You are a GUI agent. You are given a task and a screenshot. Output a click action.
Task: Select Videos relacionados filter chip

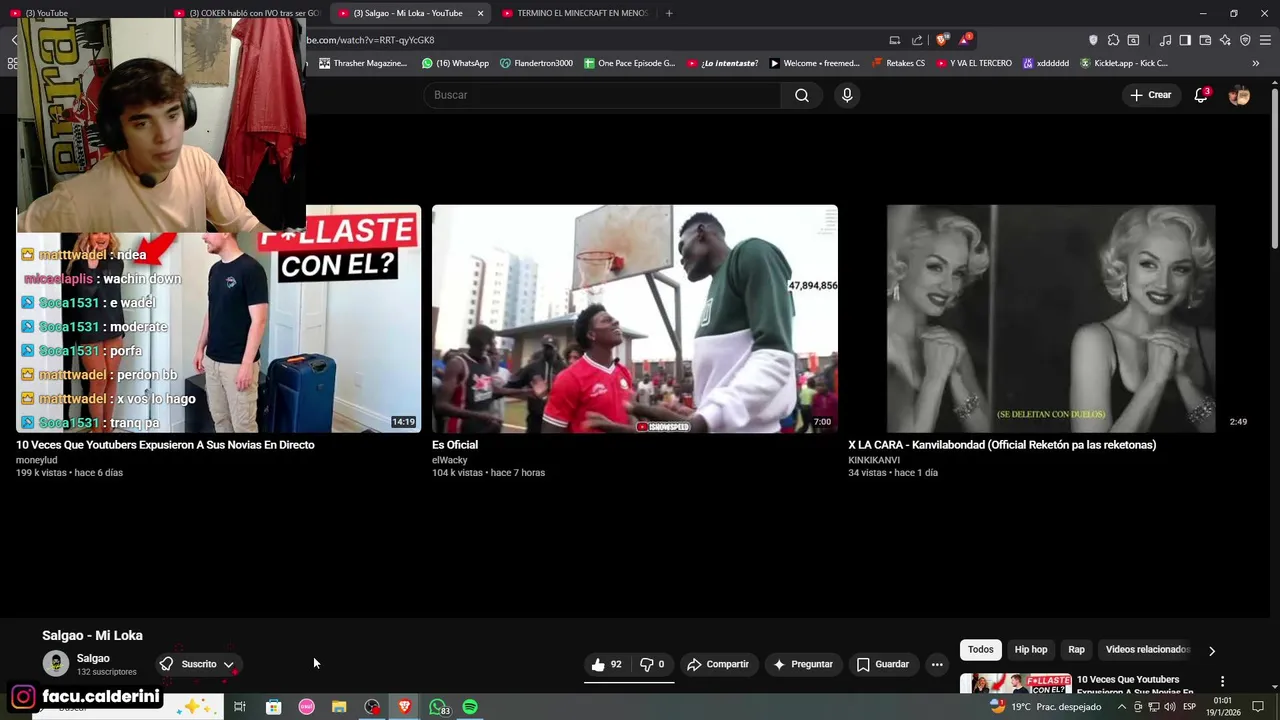(1147, 650)
